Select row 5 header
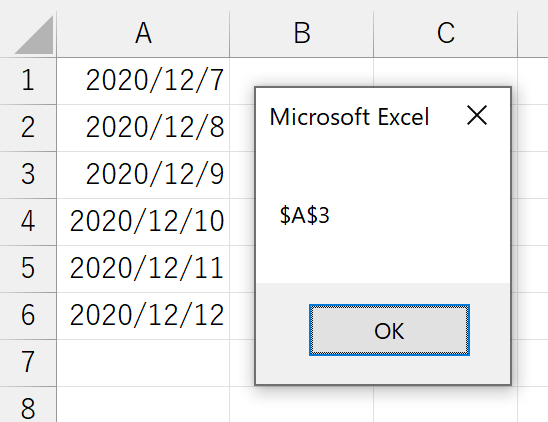The image size is (548, 422). point(28,269)
